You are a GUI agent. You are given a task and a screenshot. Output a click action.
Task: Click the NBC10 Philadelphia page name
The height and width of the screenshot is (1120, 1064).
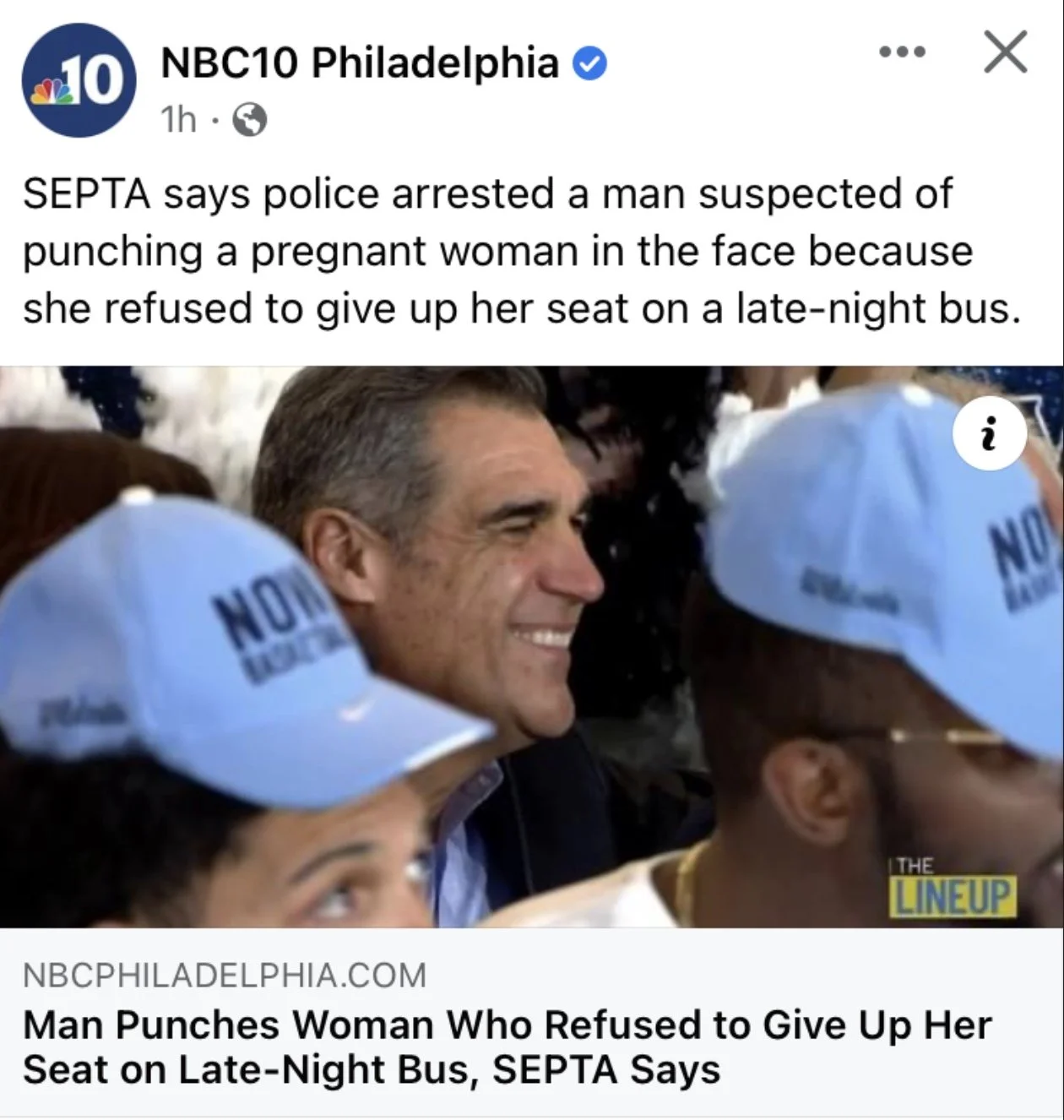(360, 63)
